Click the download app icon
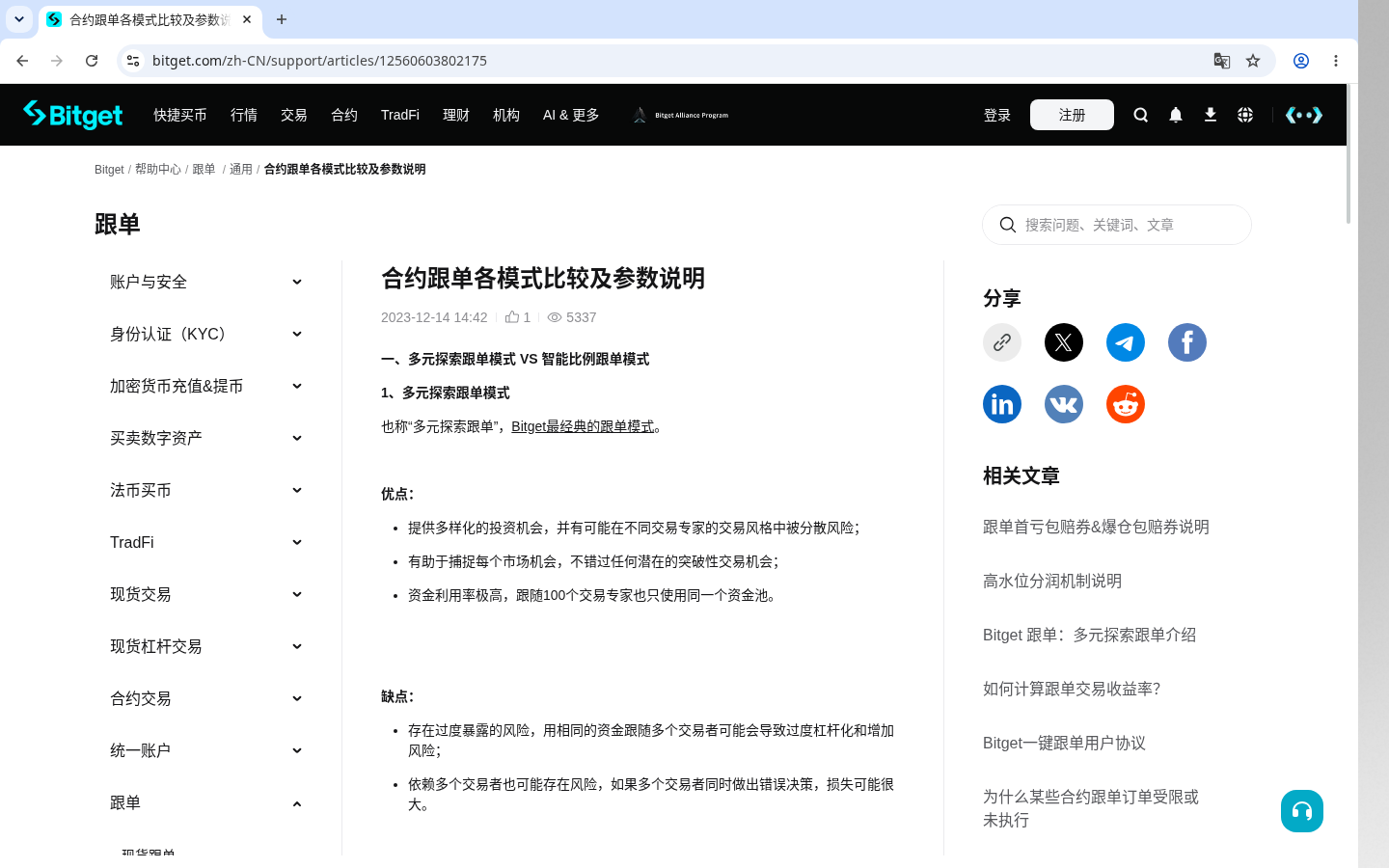Viewport: 1389px width, 868px height. tap(1211, 115)
